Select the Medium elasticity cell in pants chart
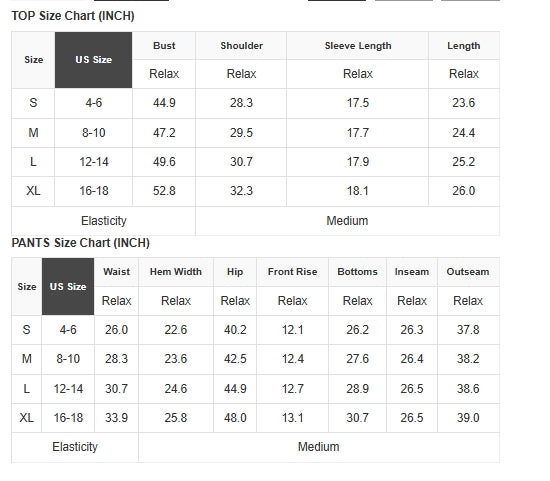 tap(319, 447)
